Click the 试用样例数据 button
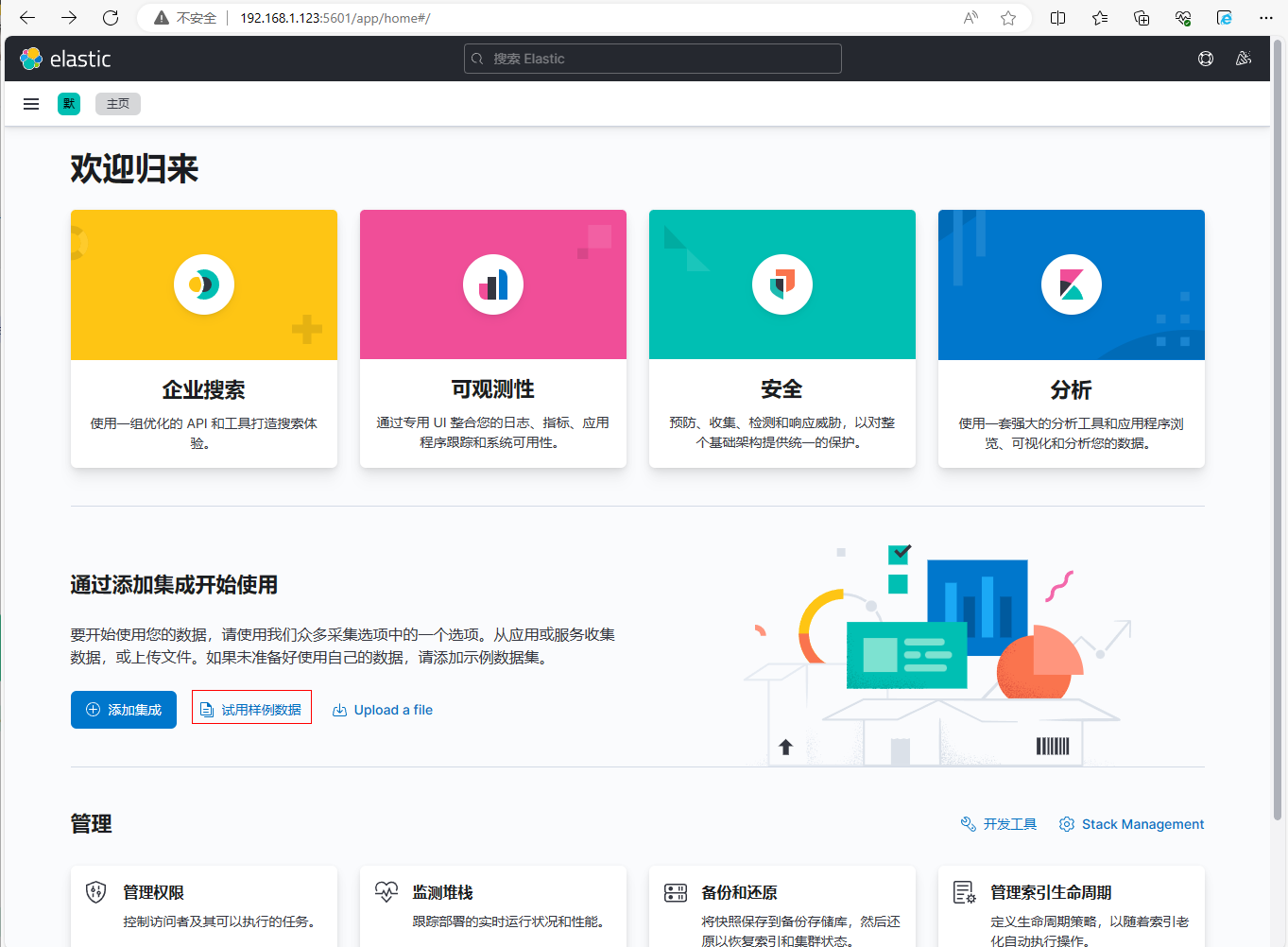 pyautogui.click(x=251, y=710)
